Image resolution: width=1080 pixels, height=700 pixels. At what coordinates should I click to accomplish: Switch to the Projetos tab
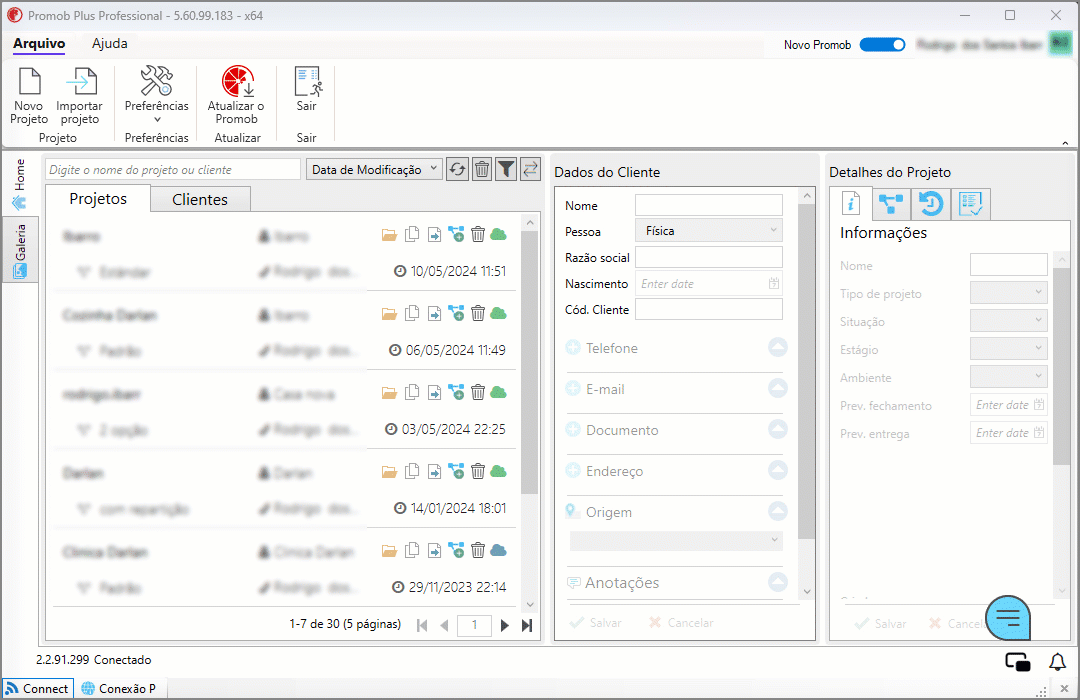pyautogui.click(x=98, y=198)
